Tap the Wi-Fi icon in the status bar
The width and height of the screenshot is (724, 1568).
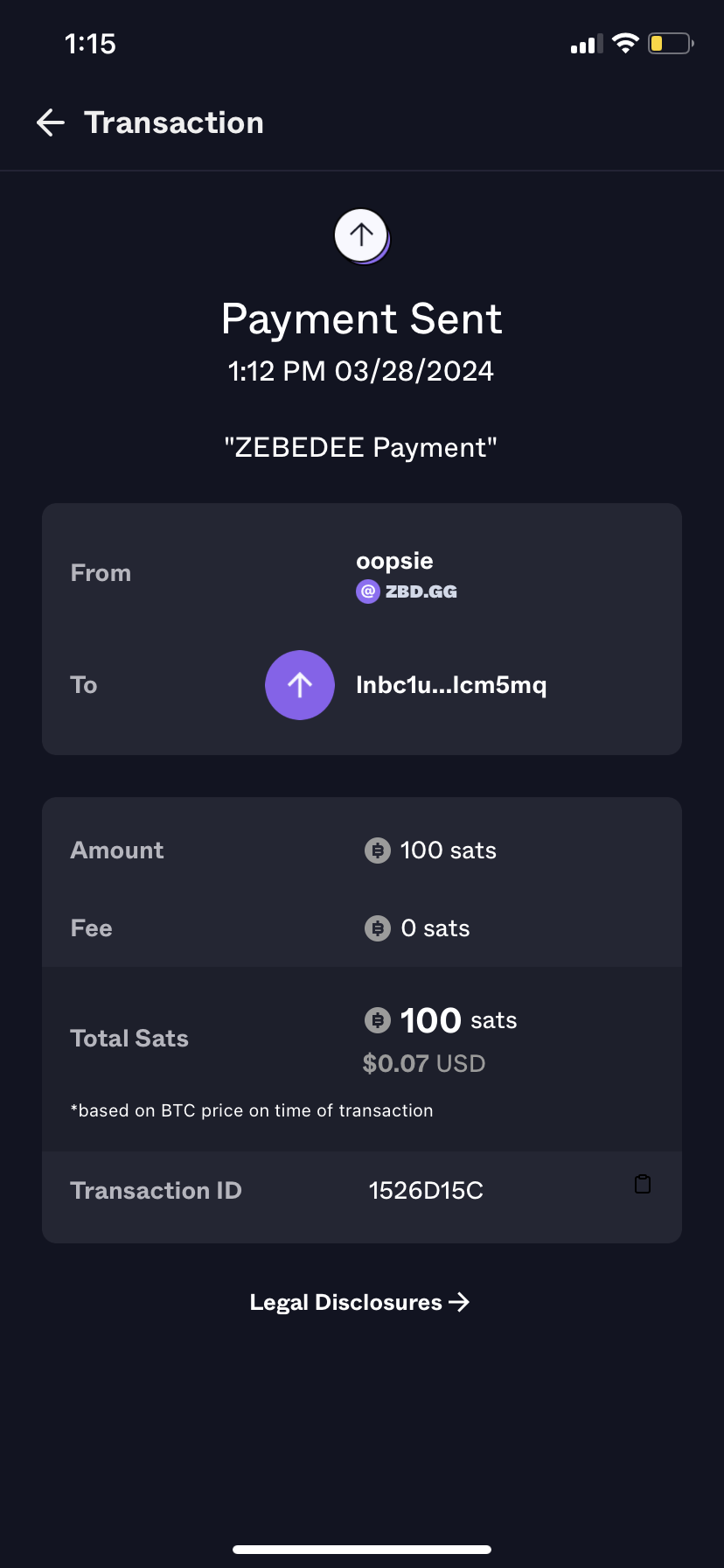[x=625, y=44]
